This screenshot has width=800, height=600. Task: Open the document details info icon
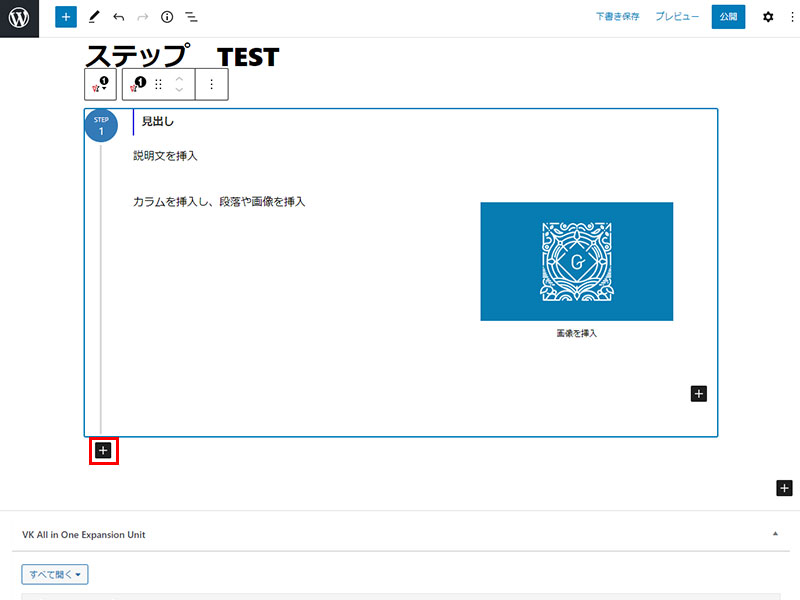167,17
